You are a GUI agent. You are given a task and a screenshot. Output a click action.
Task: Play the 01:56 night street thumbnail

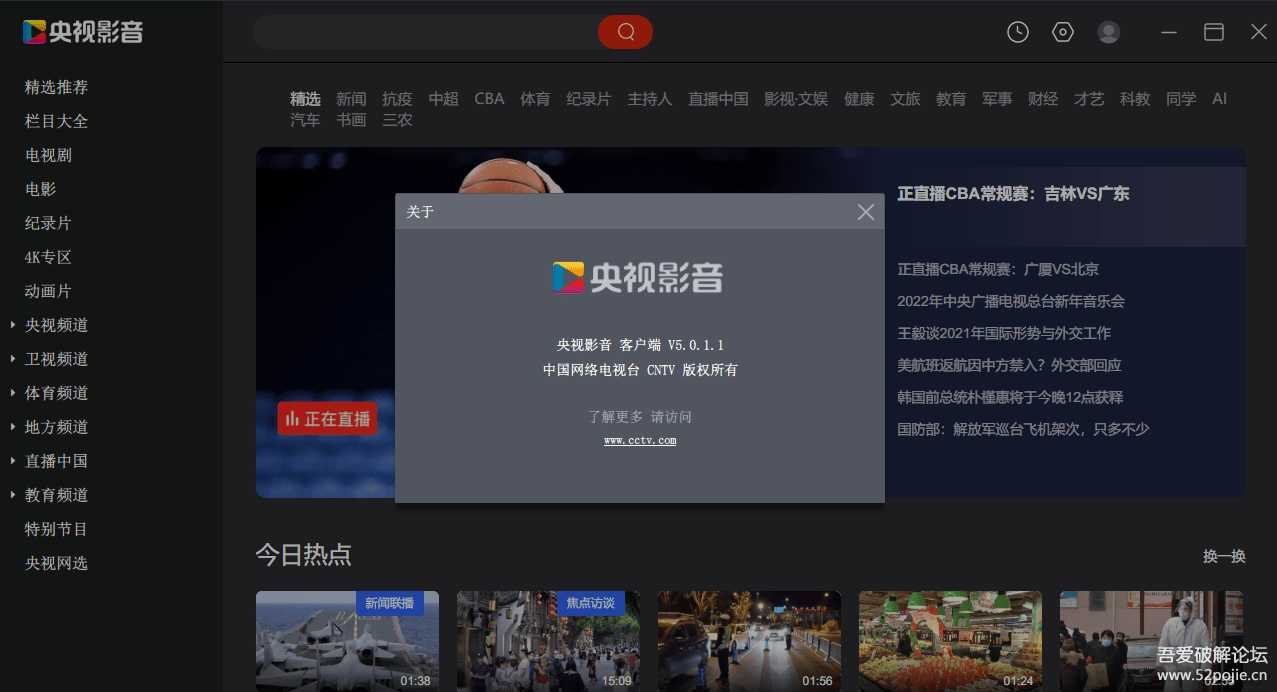[x=749, y=641]
